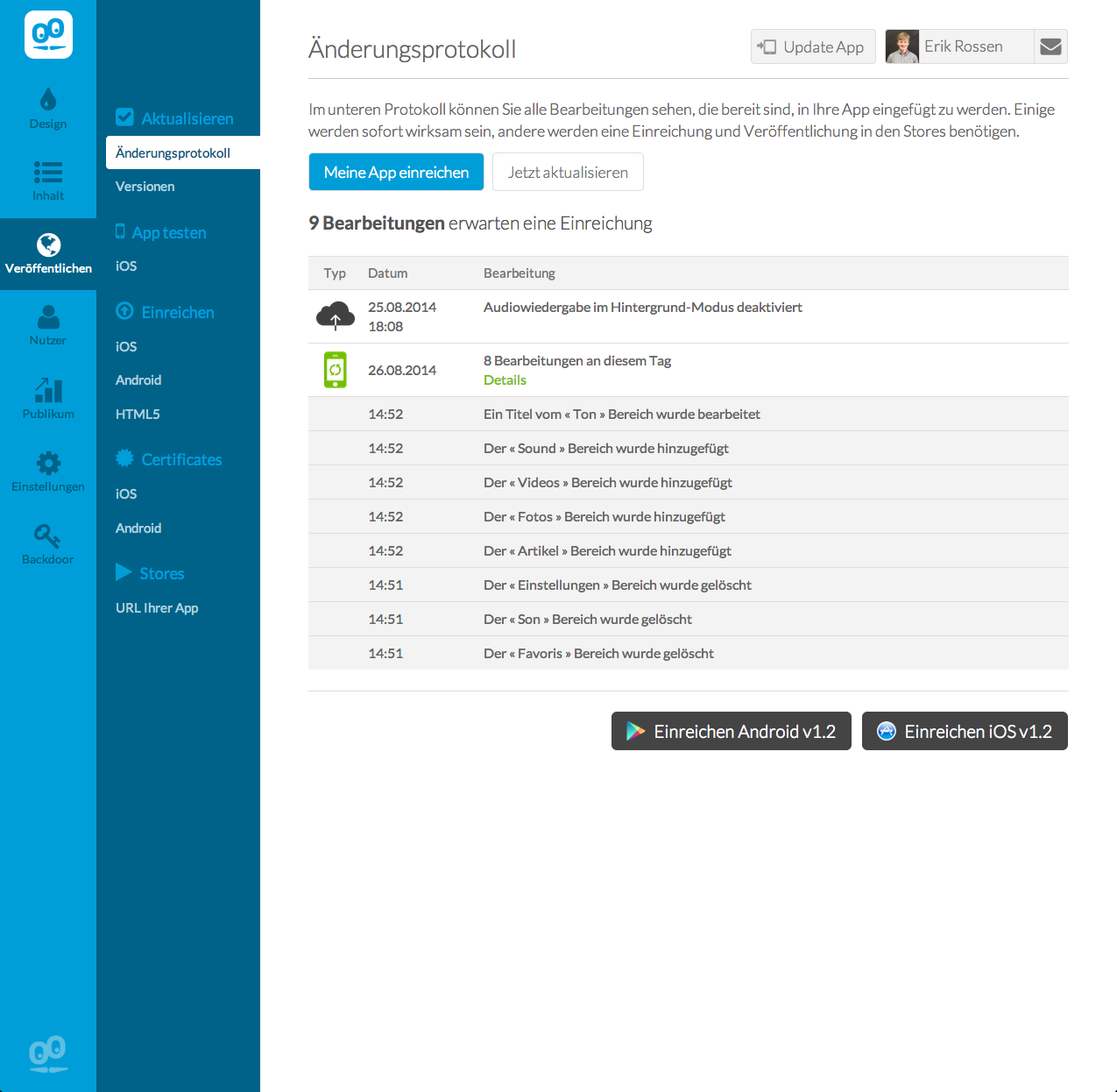Click 'Audiowiedergabe im Hintergrund-Modus deaktiviert' entry
This screenshot has width=1117, height=1092.
click(643, 308)
